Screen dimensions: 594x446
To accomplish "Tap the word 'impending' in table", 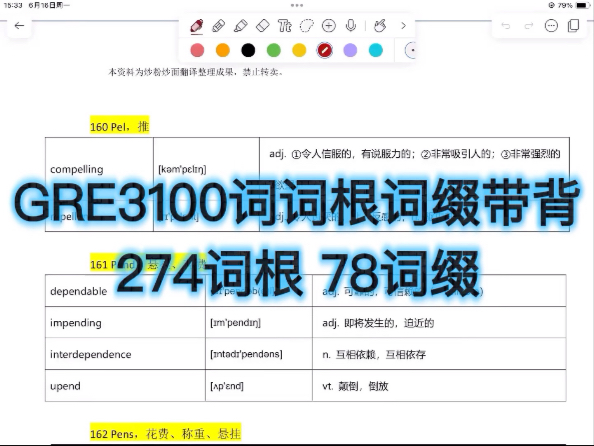I will [x=76, y=323].
